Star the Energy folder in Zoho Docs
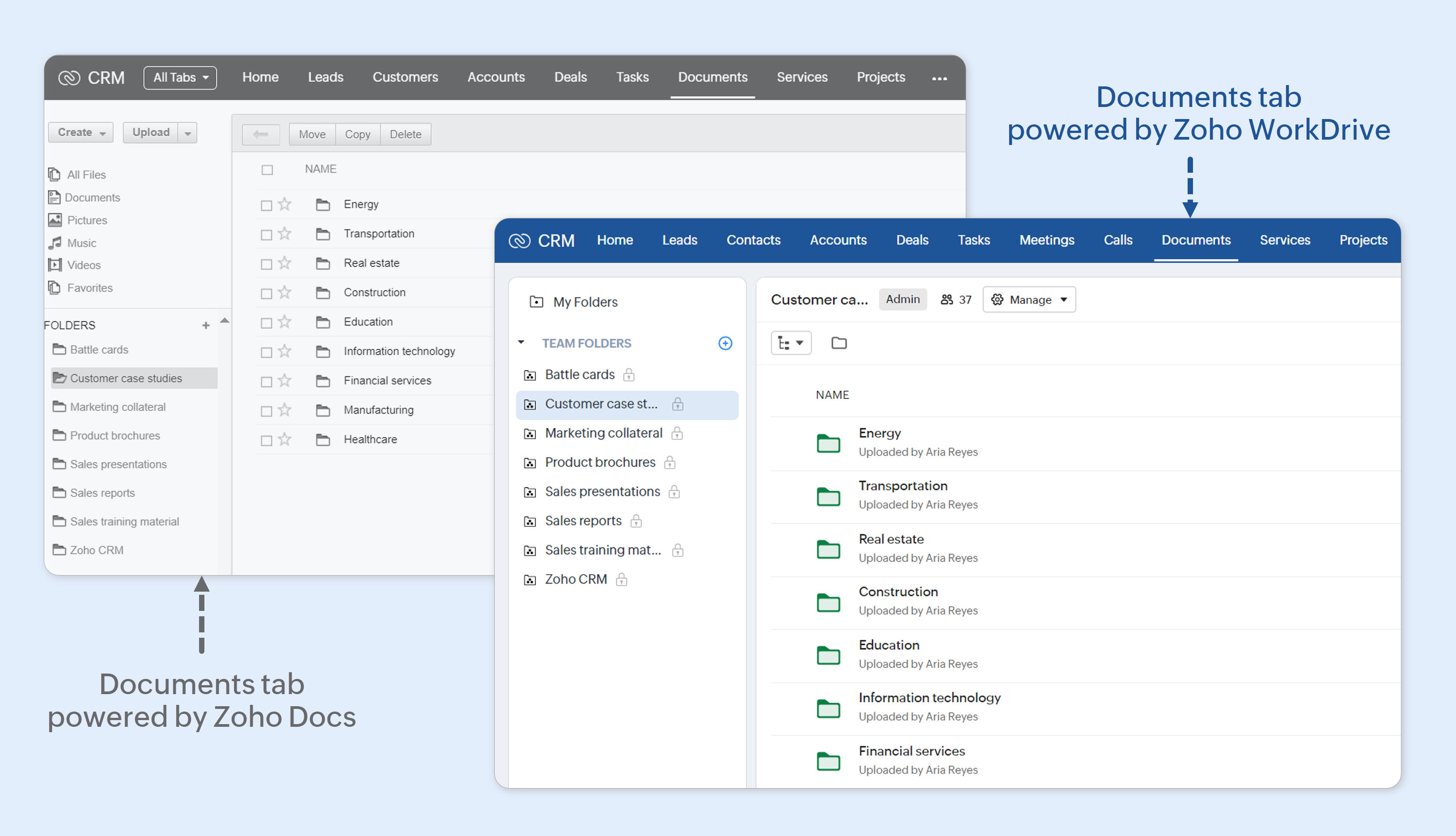The image size is (1456, 836). 284,204
